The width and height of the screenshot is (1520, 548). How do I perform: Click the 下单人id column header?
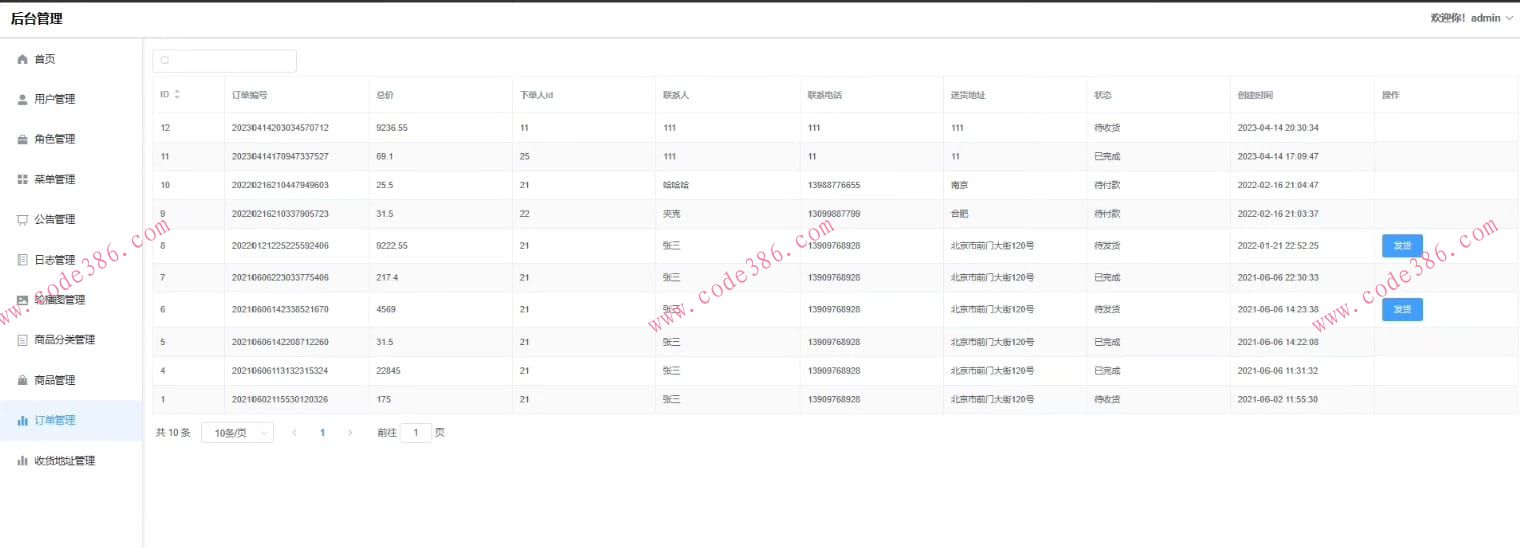tap(537, 95)
